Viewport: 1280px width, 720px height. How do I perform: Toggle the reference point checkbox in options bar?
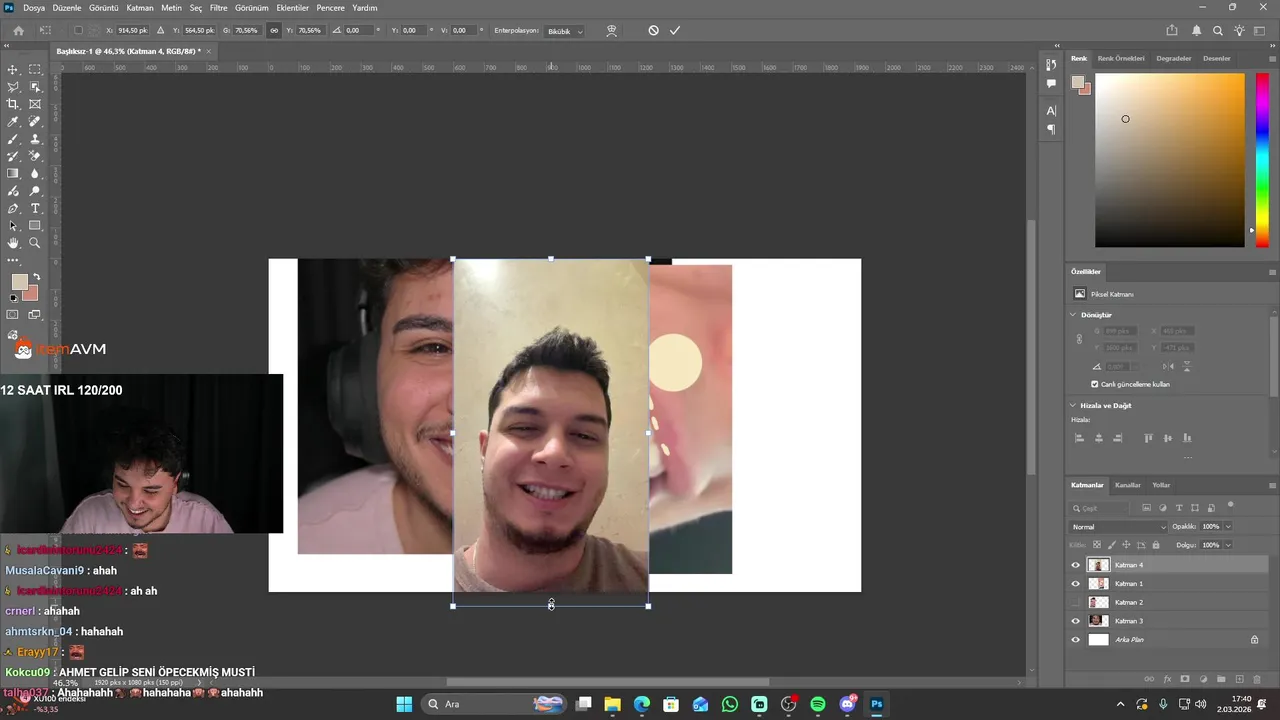79,31
